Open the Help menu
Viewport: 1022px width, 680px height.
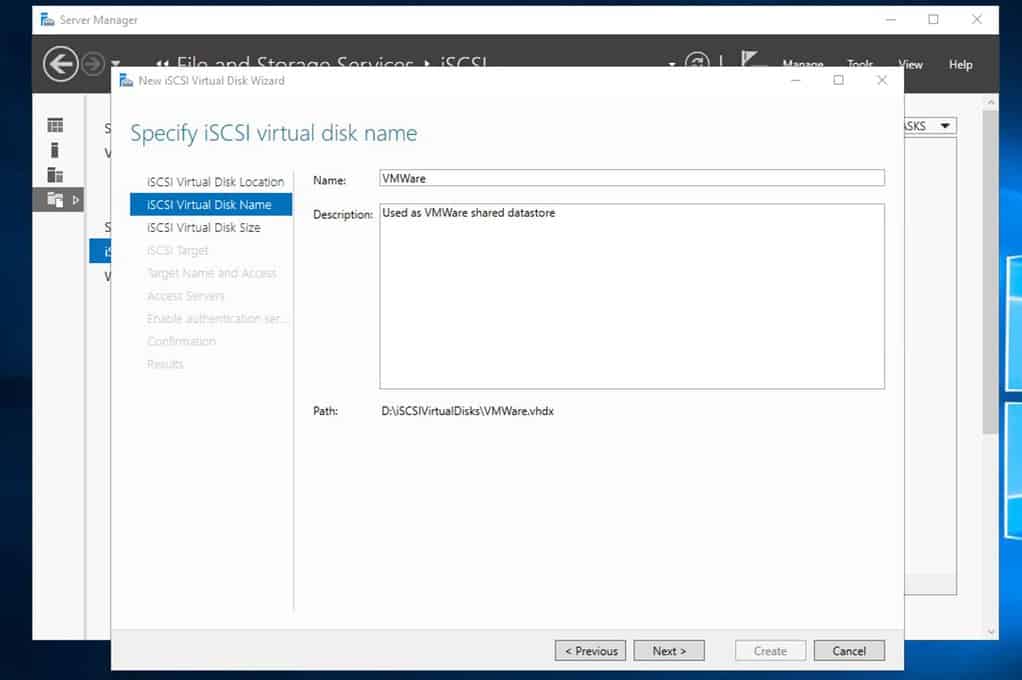(x=960, y=65)
